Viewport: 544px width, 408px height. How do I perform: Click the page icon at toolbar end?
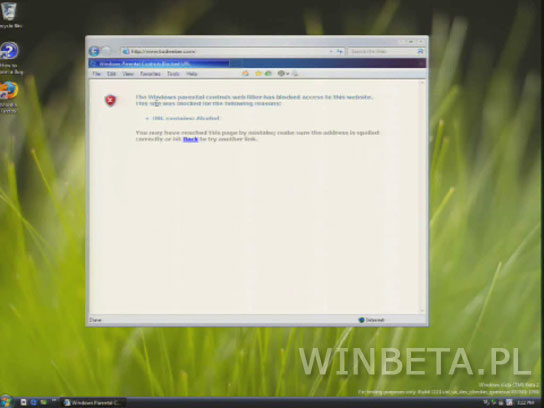point(295,73)
